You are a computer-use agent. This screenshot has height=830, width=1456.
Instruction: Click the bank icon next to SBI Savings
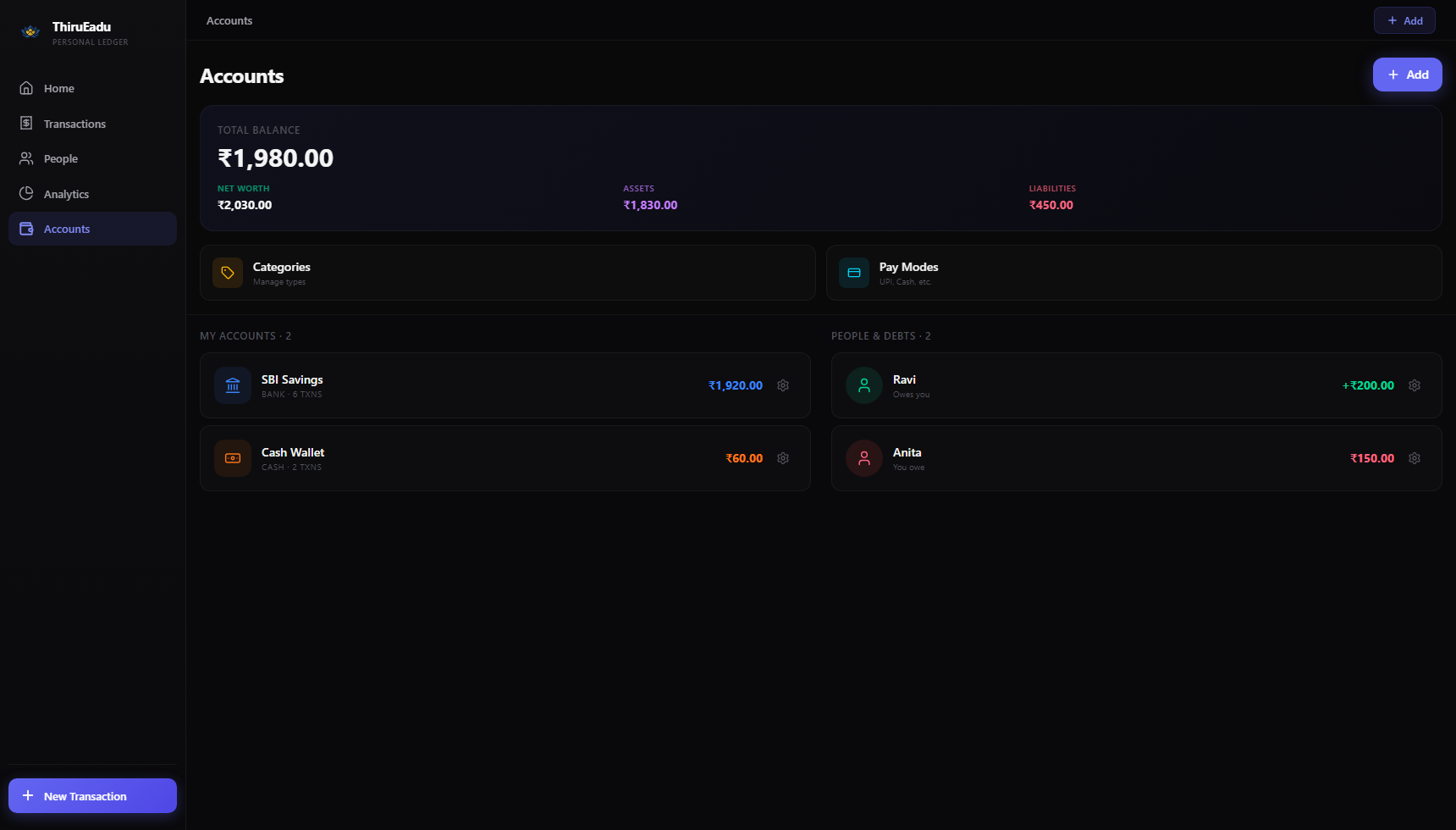click(232, 385)
